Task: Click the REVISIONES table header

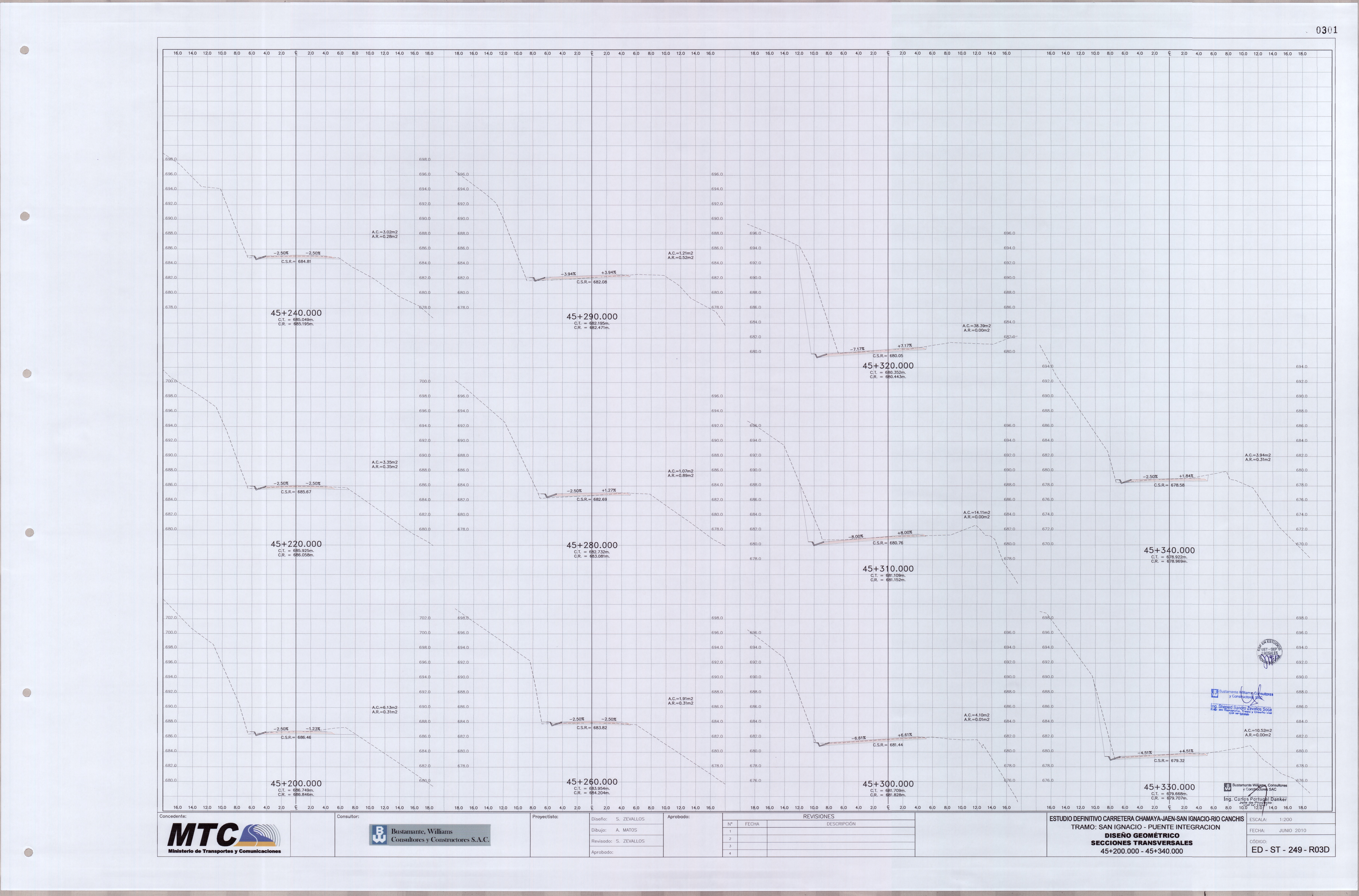Action: tap(819, 817)
